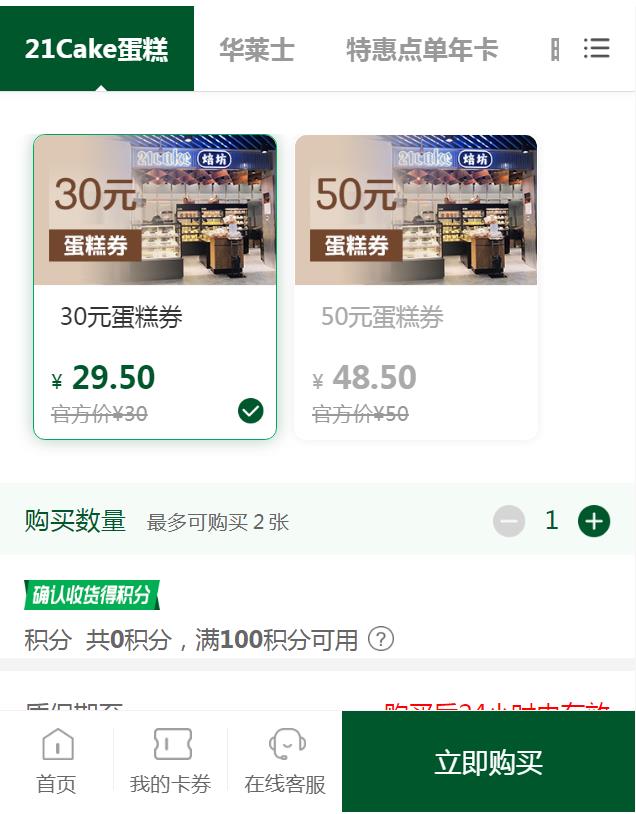Click the 确认收货得积分 green badge
This screenshot has width=636, height=814.
point(92,595)
